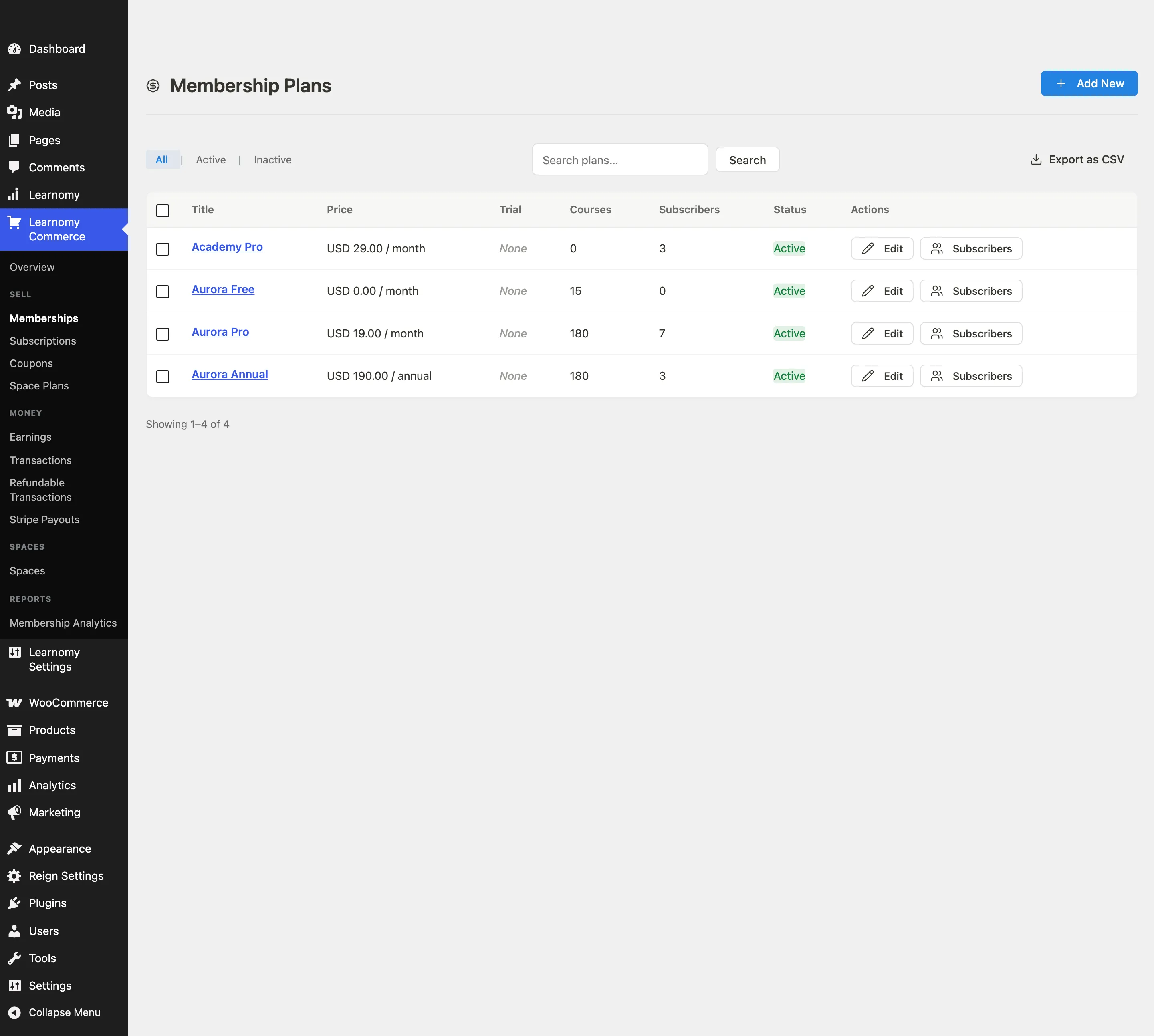The width and height of the screenshot is (1154, 1036).
Task: Click the USD 190.00 / annual price
Action: tap(379, 376)
